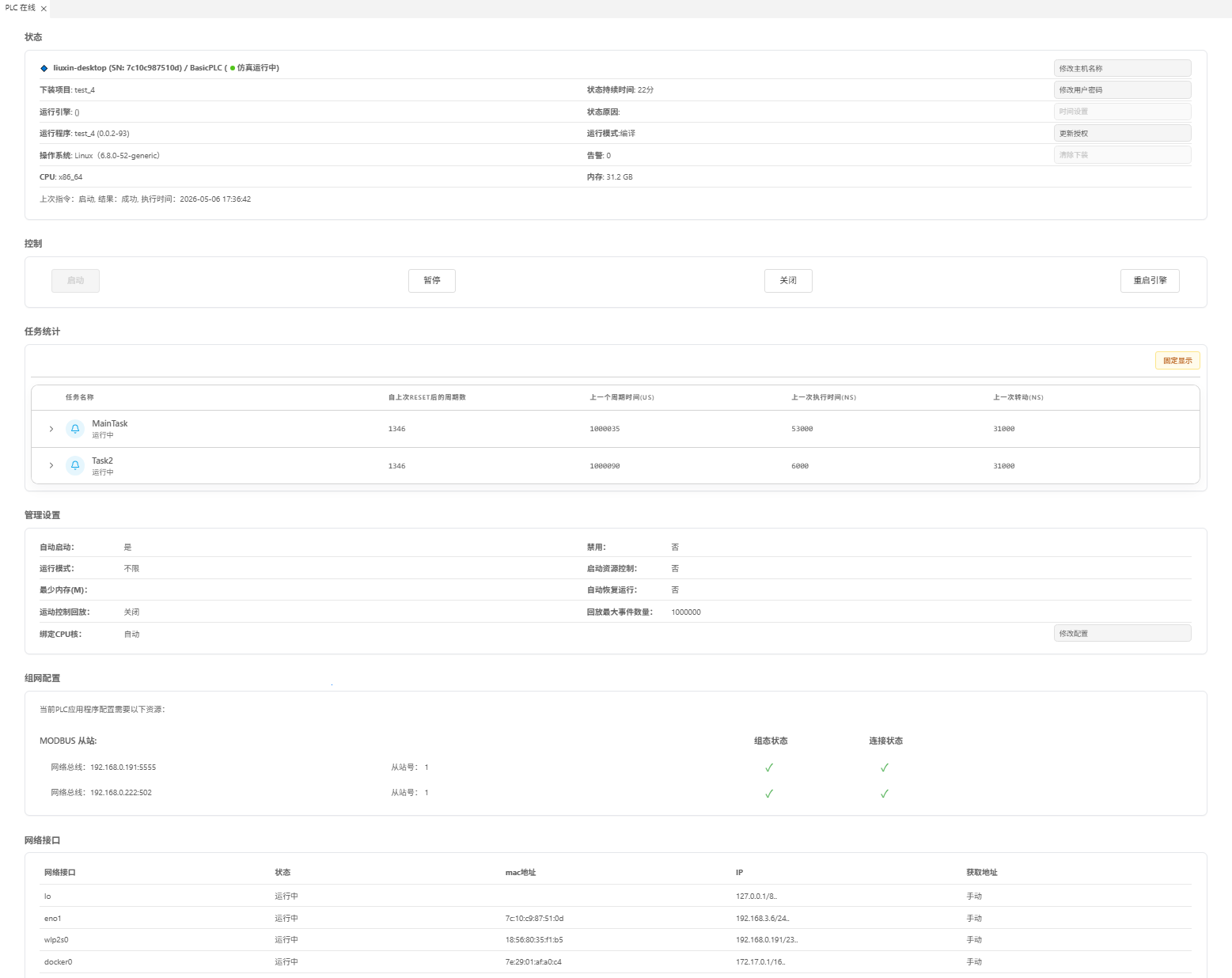Click 网络总线 192.168.0.222:502 entry
This screenshot has height=978, width=1232.
pos(101,793)
